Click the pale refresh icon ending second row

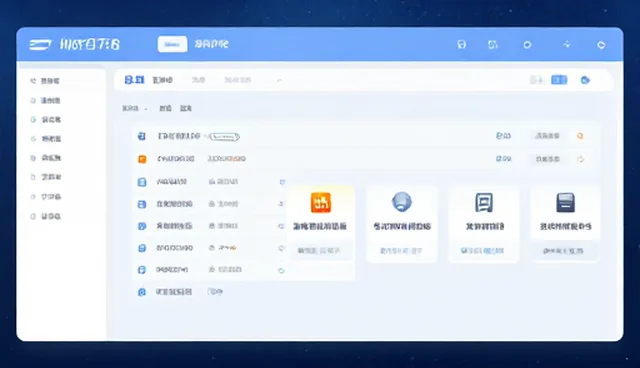580,159
